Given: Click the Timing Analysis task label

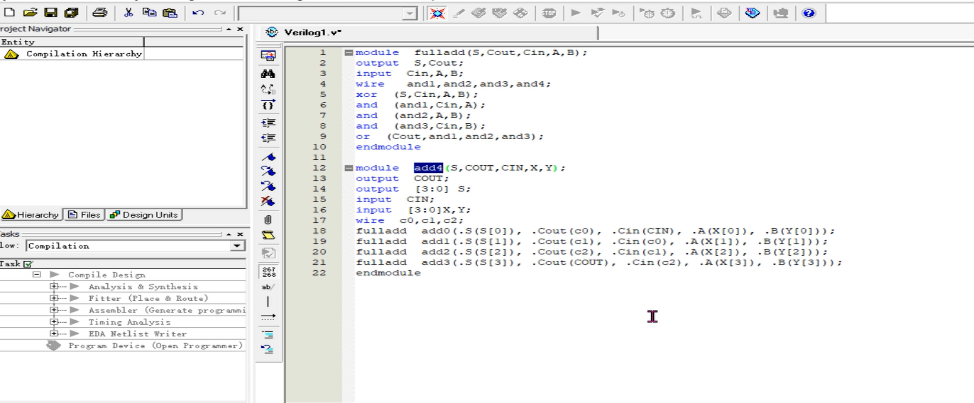Looking at the screenshot, I should (x=129, y=322).
